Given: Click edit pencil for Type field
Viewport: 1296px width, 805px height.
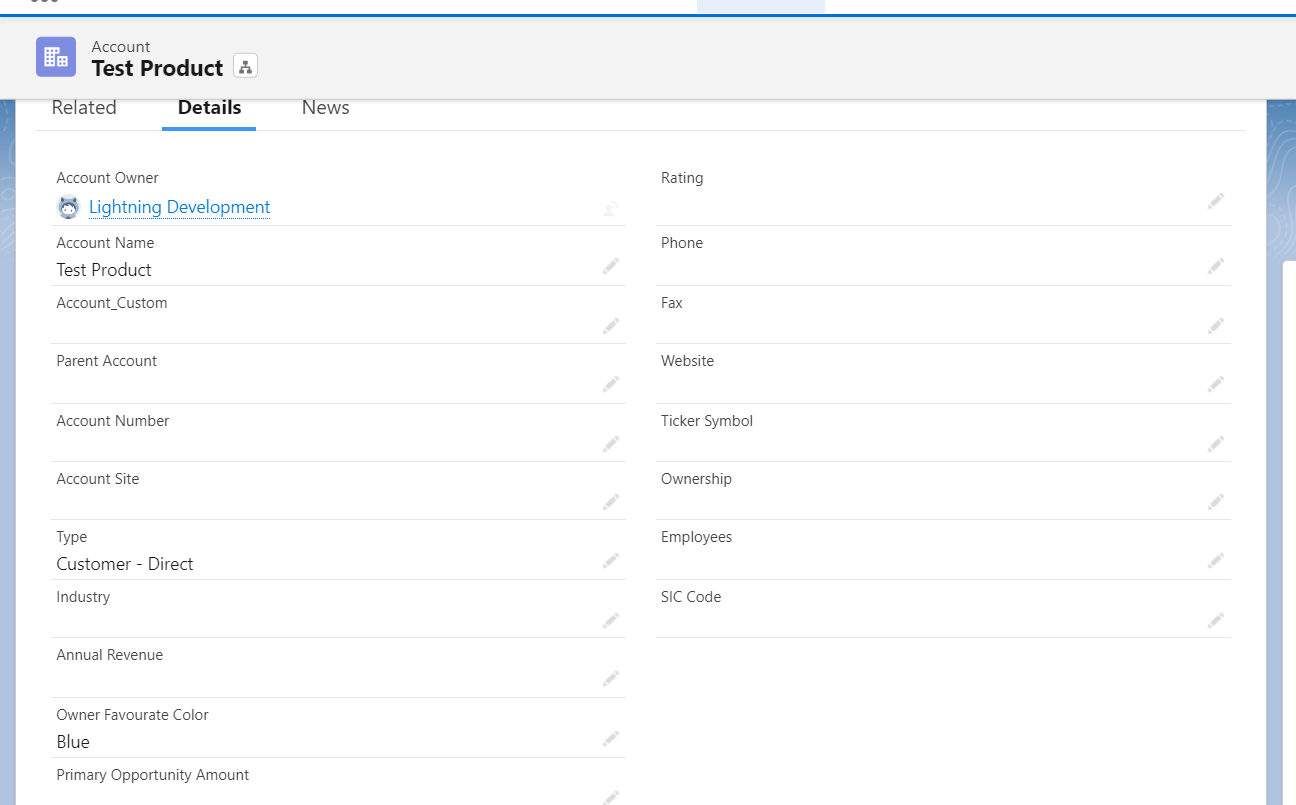Looking at the screenshot, I should coord(610,561).
